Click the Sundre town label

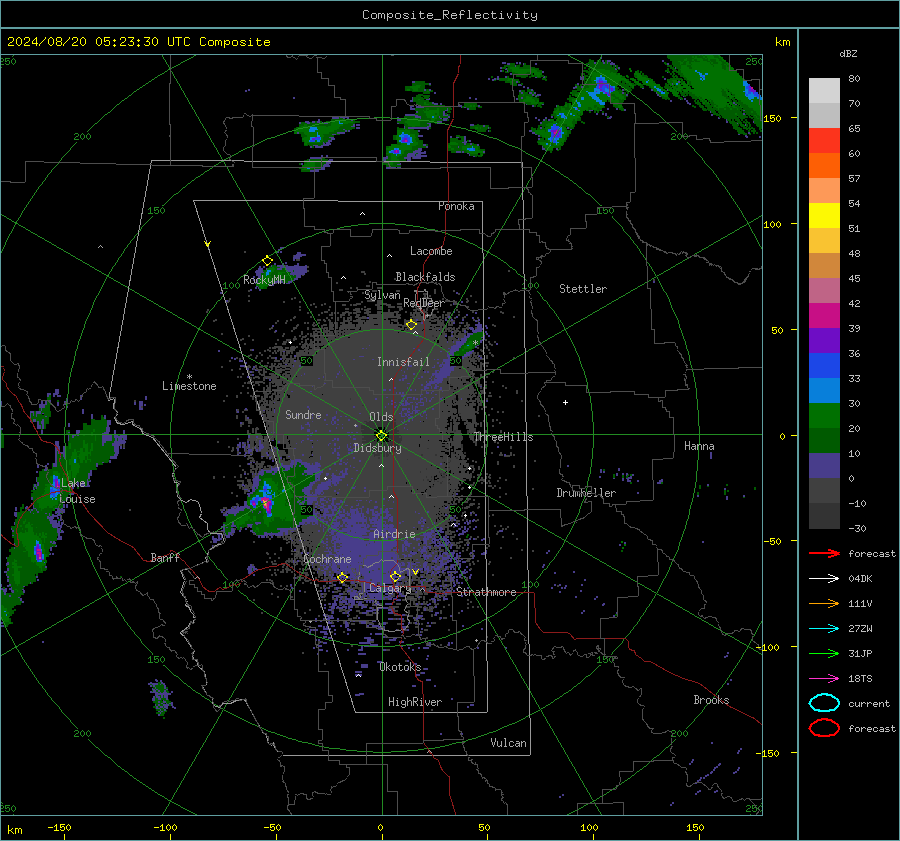(x=303, y=414)
